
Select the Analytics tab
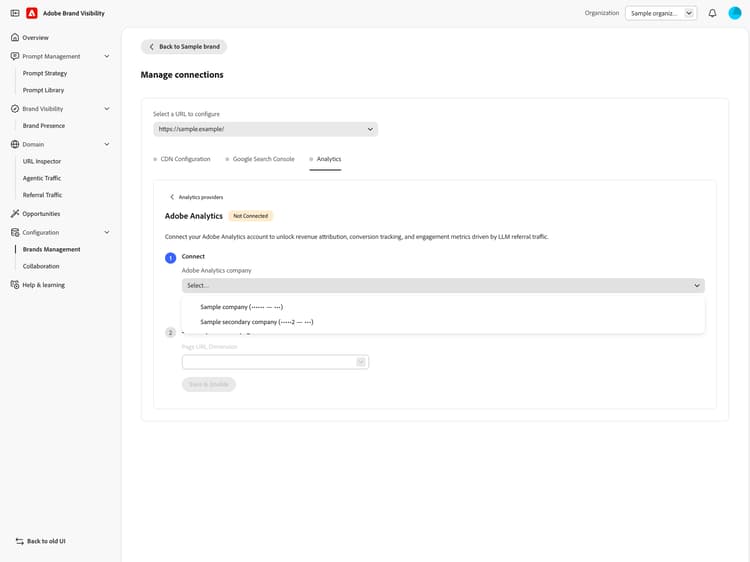pos(326,159)
